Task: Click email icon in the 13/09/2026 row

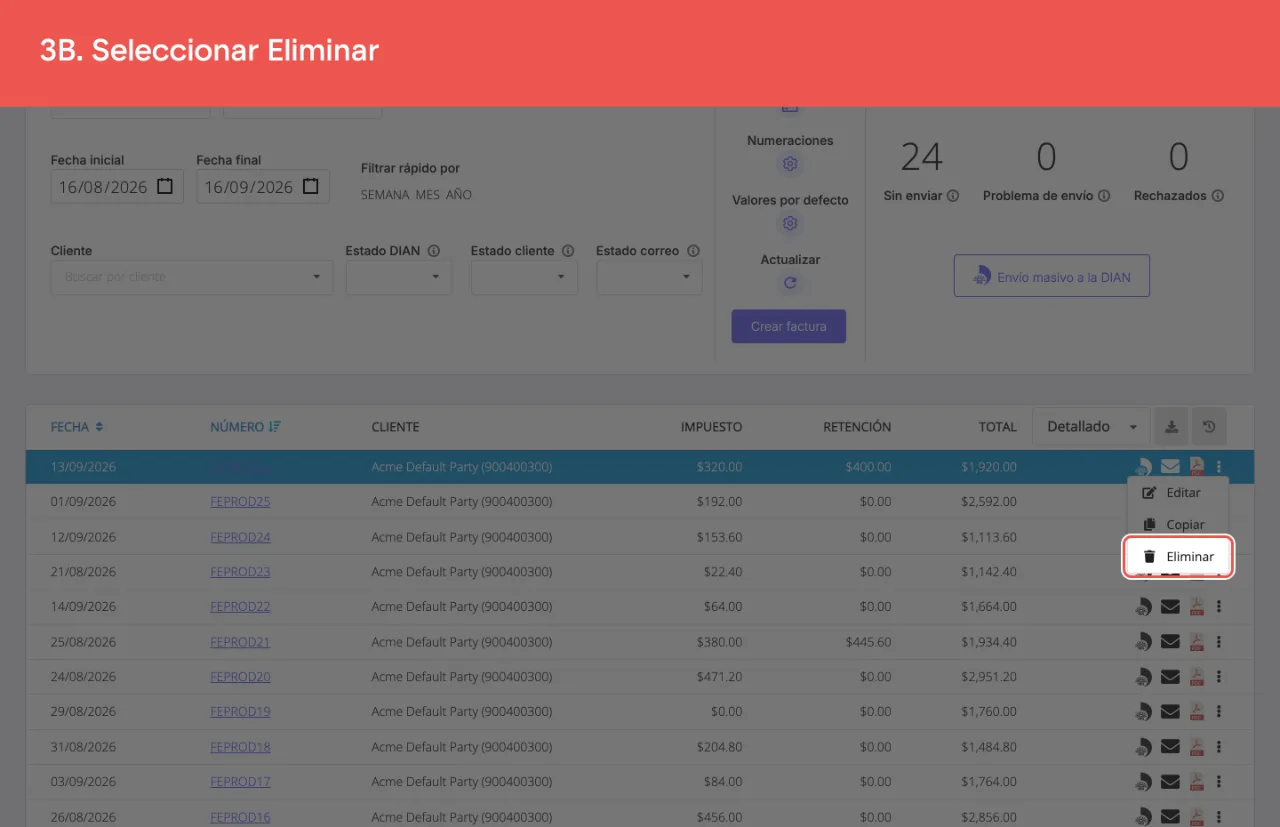Action: 1170,466
